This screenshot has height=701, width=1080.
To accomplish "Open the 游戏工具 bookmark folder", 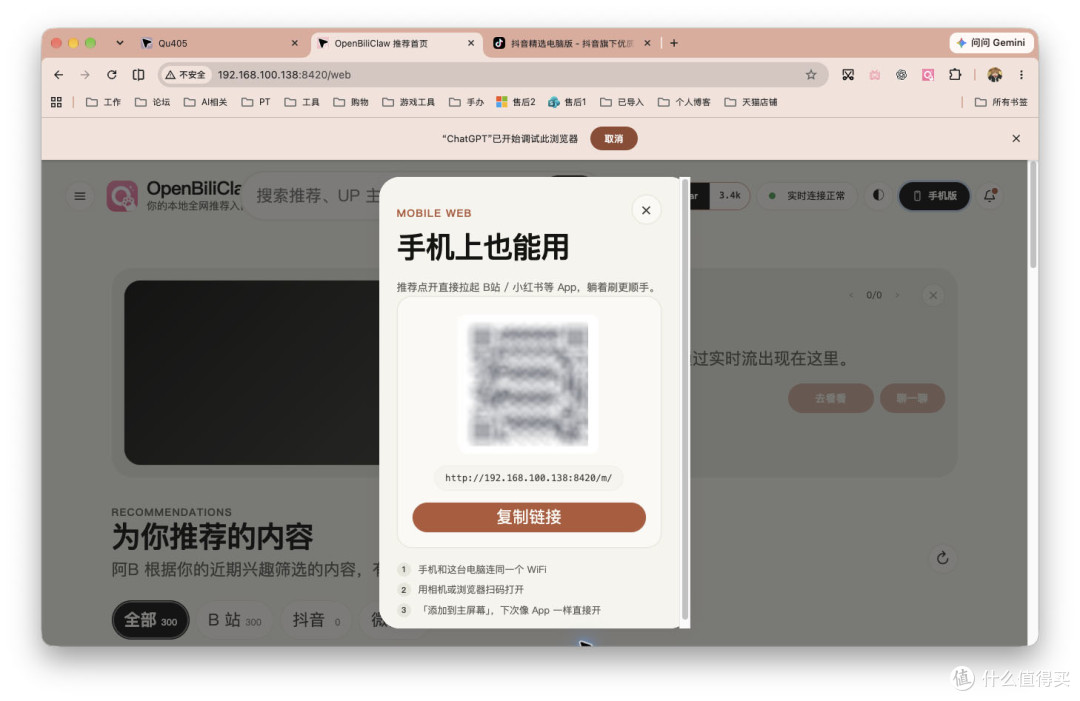I will tap(408, 102).
